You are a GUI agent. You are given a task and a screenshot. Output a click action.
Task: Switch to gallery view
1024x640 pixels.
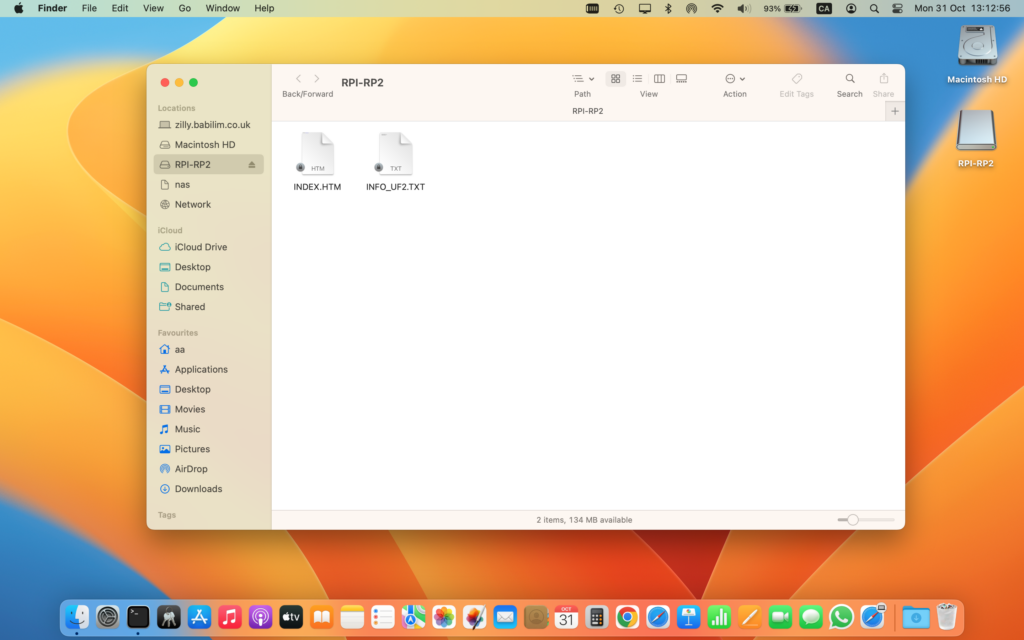681,79
